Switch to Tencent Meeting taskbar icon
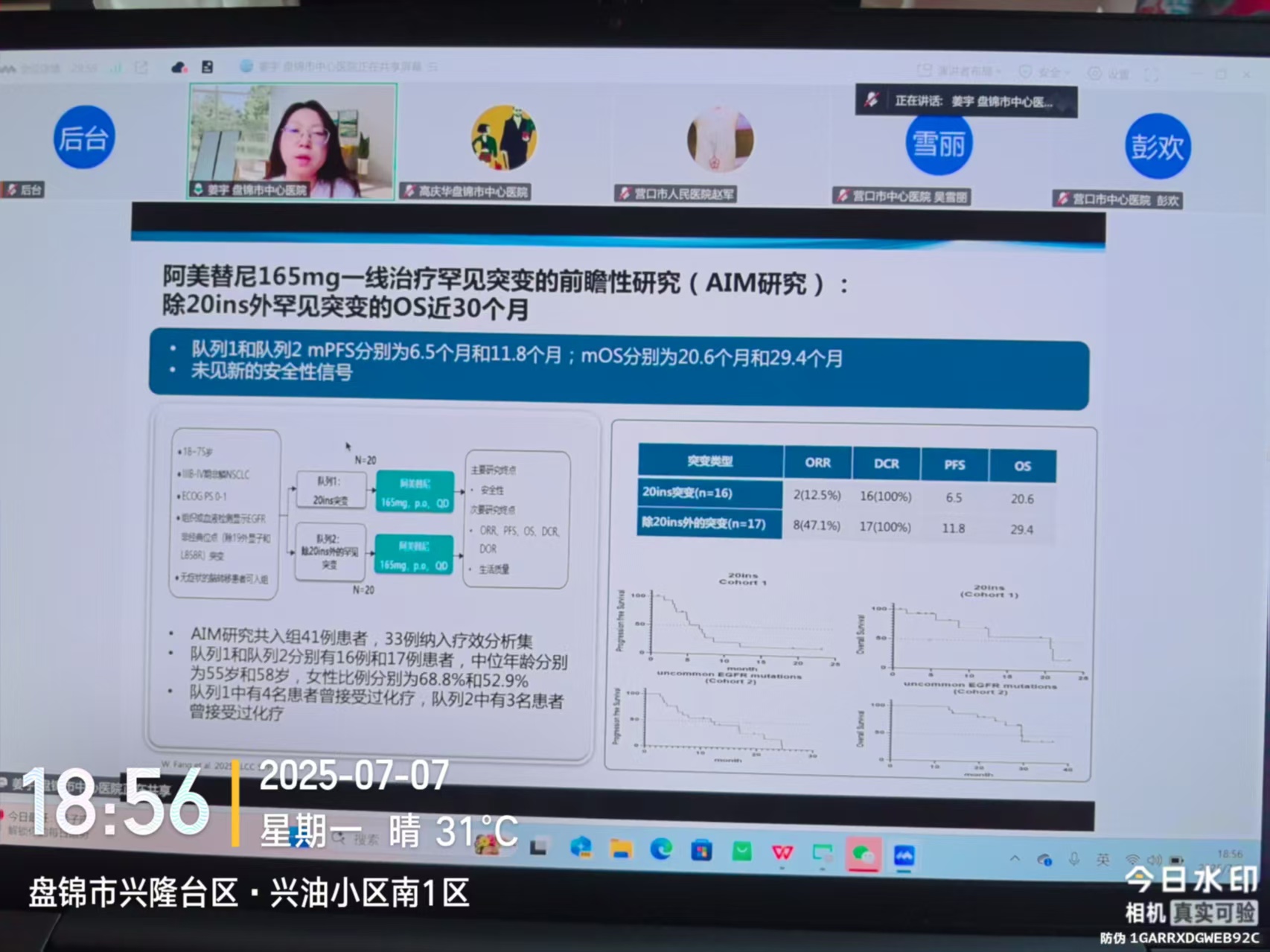This screenshot has width=1270, height=952. point(904,856)
